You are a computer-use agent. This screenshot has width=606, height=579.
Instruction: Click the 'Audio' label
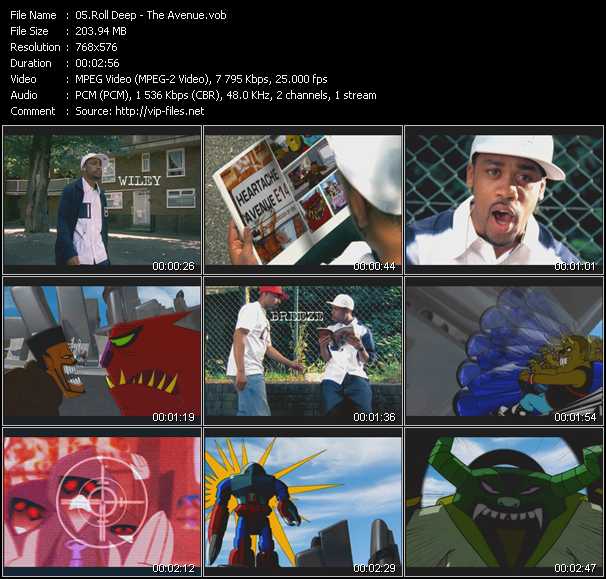click(24, 95)
